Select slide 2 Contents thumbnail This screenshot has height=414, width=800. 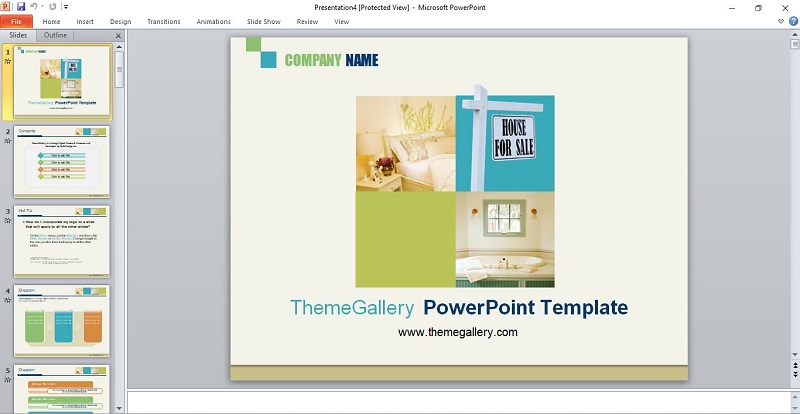pyautogui.click(x=62, y=162)
